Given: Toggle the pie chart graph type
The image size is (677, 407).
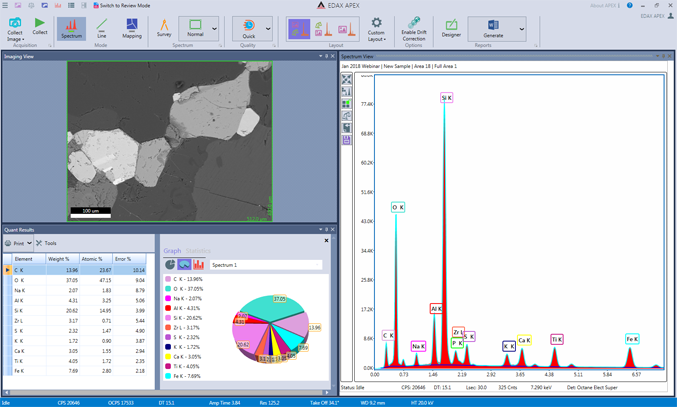Looking at the screenshot, I should pyautogui.click(x=170, y=265).
